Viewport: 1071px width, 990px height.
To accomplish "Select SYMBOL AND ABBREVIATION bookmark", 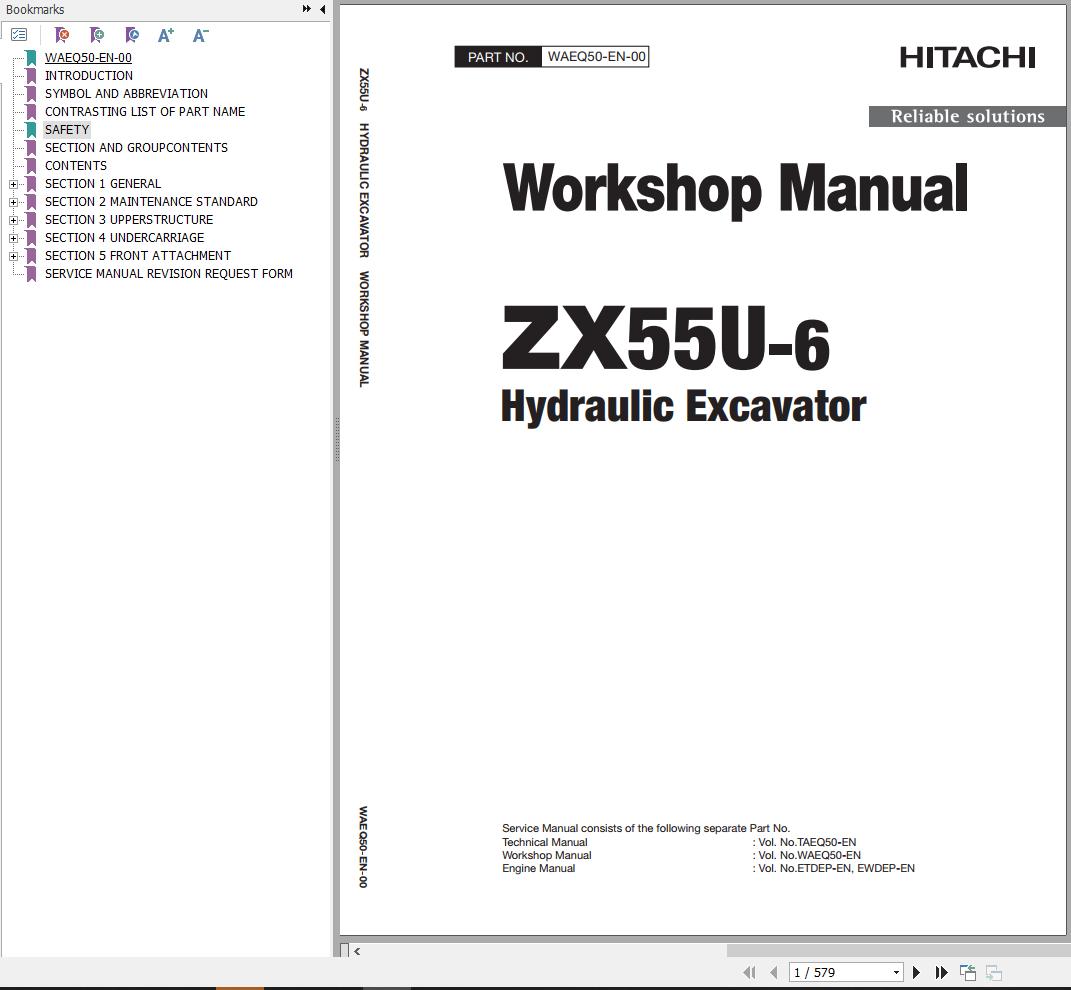I will tap(126, 94).
